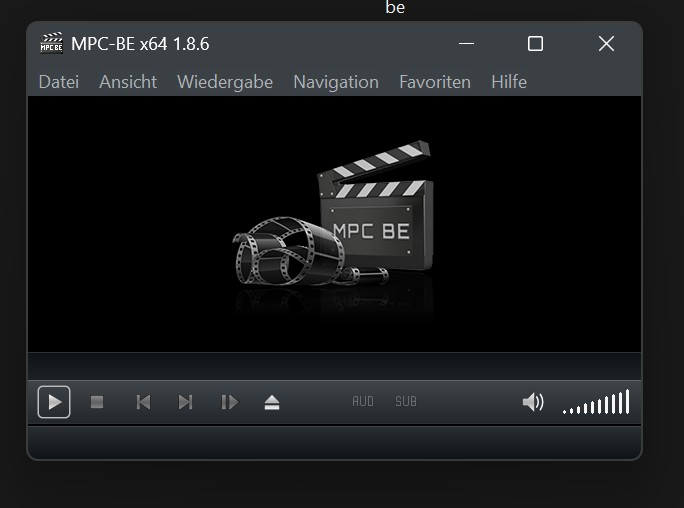
Task: Open the Navigation menu
Action: 336,82
